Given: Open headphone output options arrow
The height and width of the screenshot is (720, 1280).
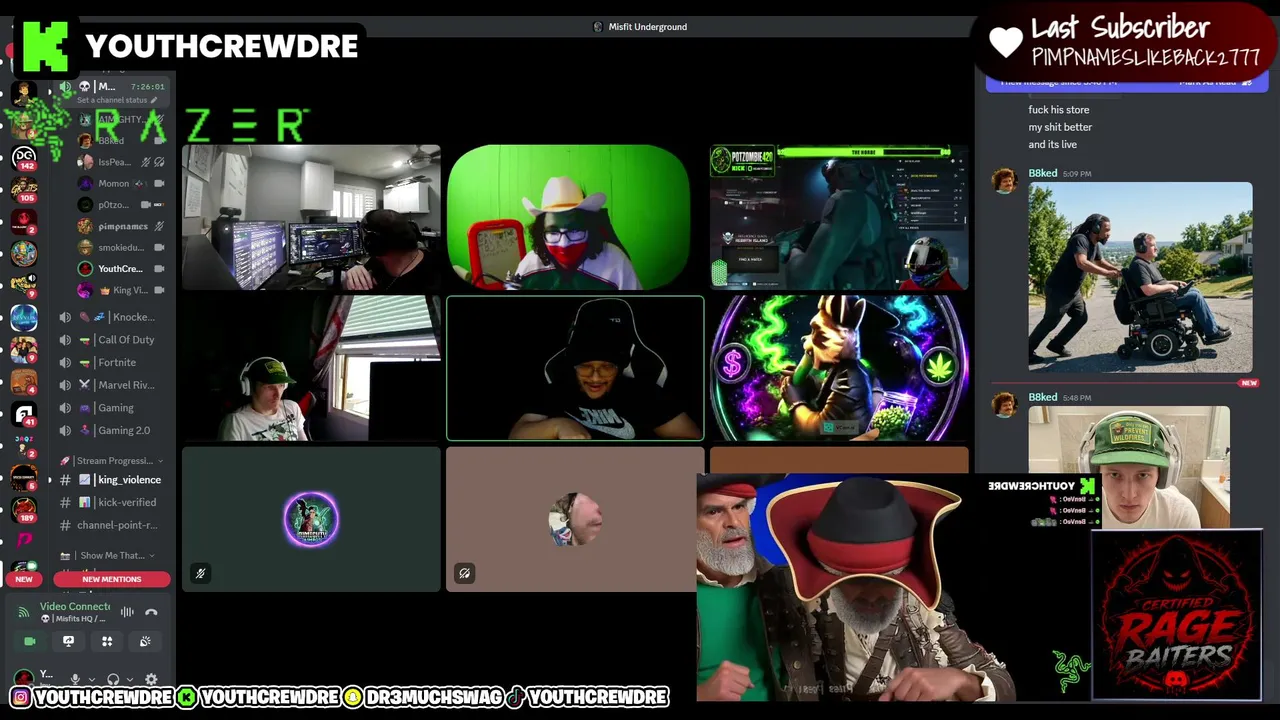Looking at the screenshot, I should 130,680.
